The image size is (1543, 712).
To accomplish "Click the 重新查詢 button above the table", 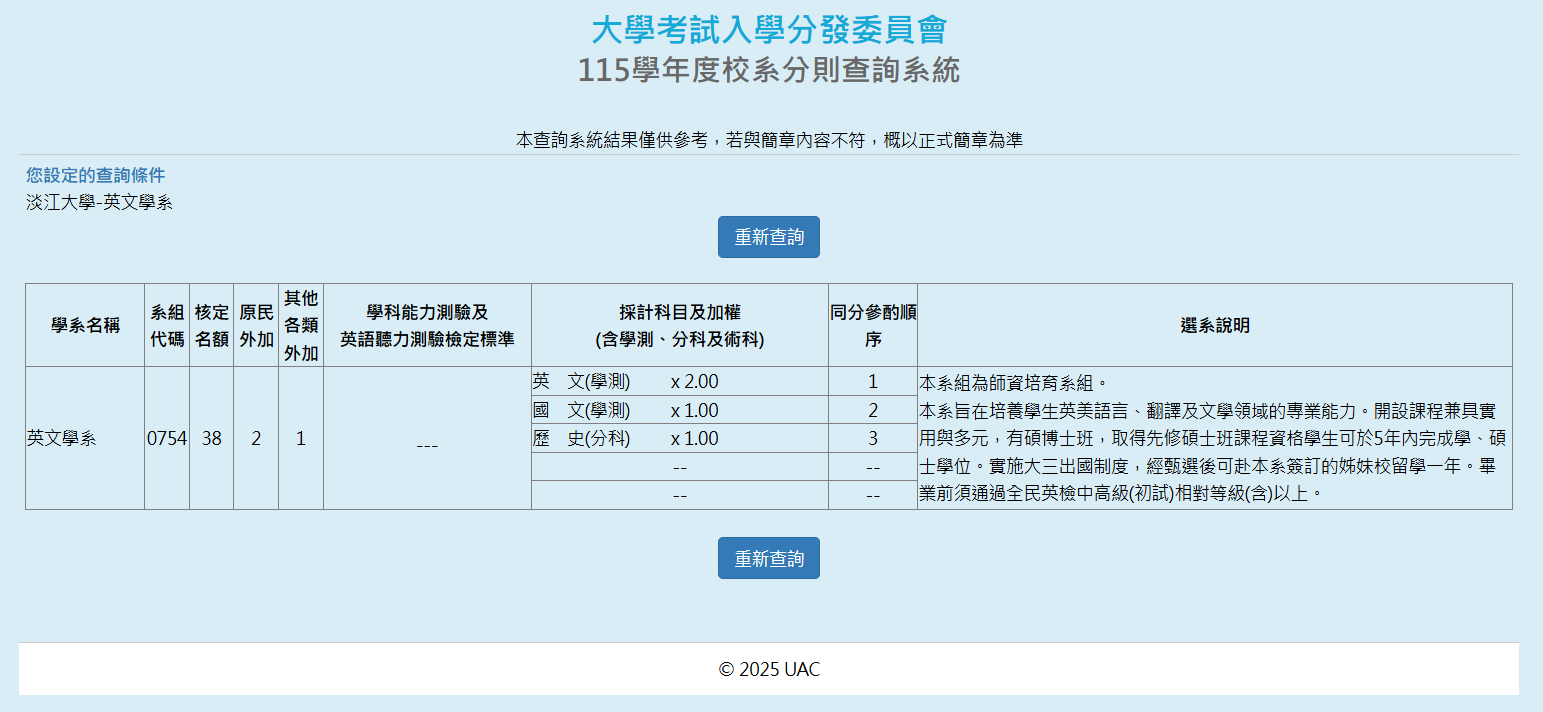I will click(x=768, y=237).
